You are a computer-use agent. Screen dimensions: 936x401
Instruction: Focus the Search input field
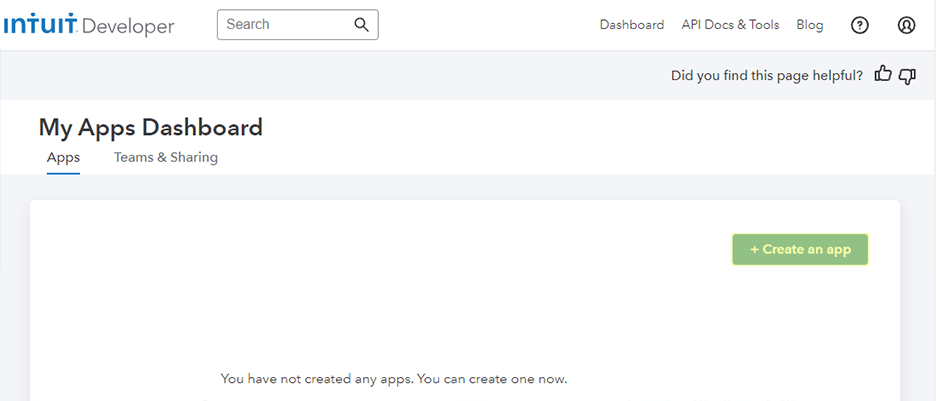285,25
